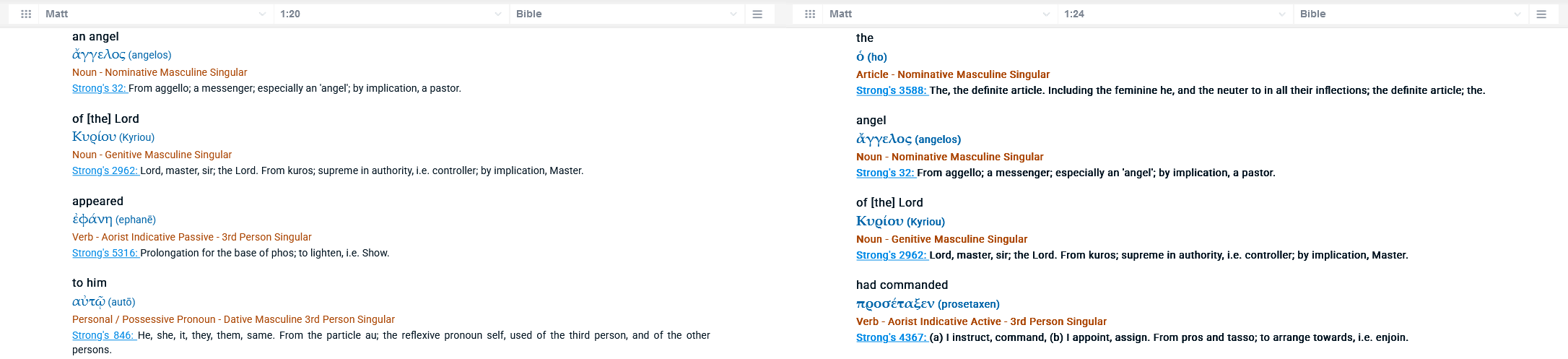This screenshot has height=359, width=1568.
Task: Open Strong's 2962 link in left pane
Action: (105, 170)
